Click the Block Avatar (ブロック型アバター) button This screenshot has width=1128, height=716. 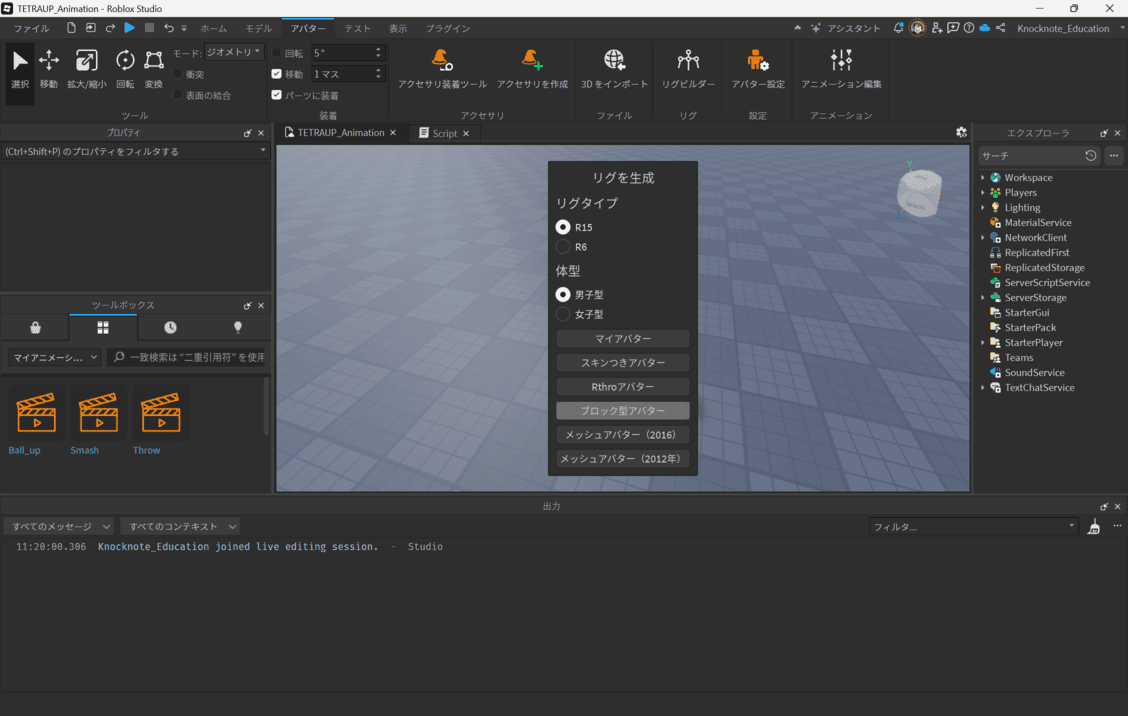[x=623, y=411]
